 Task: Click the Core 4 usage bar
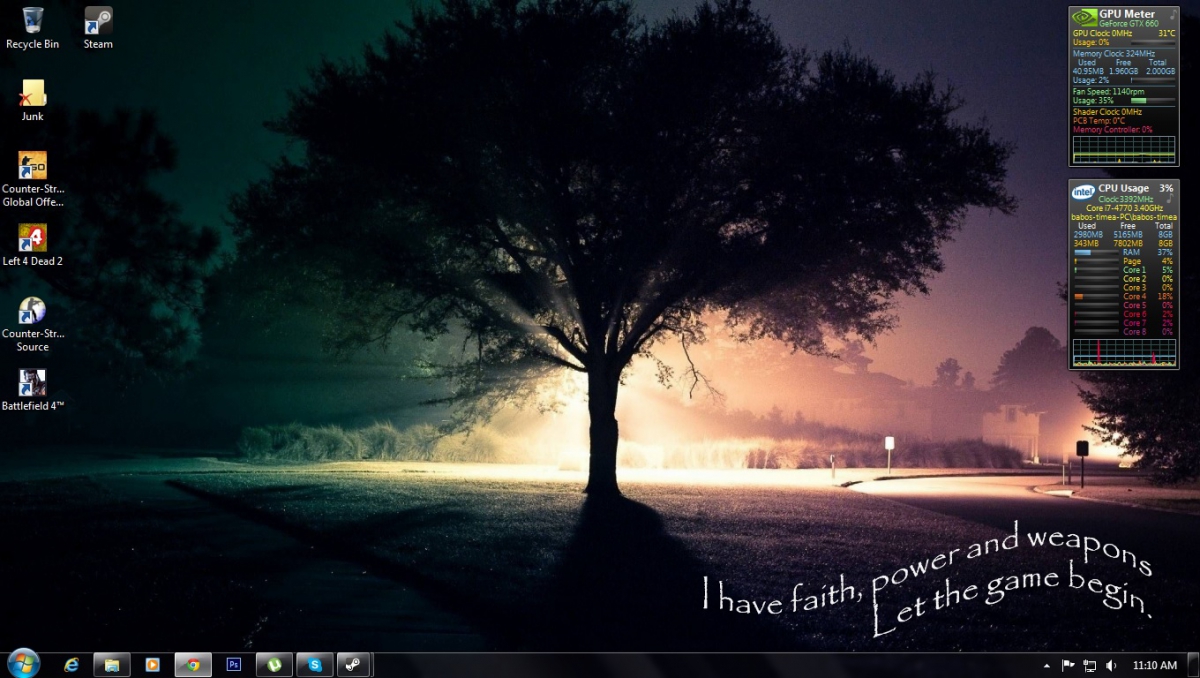[1096, 297]
